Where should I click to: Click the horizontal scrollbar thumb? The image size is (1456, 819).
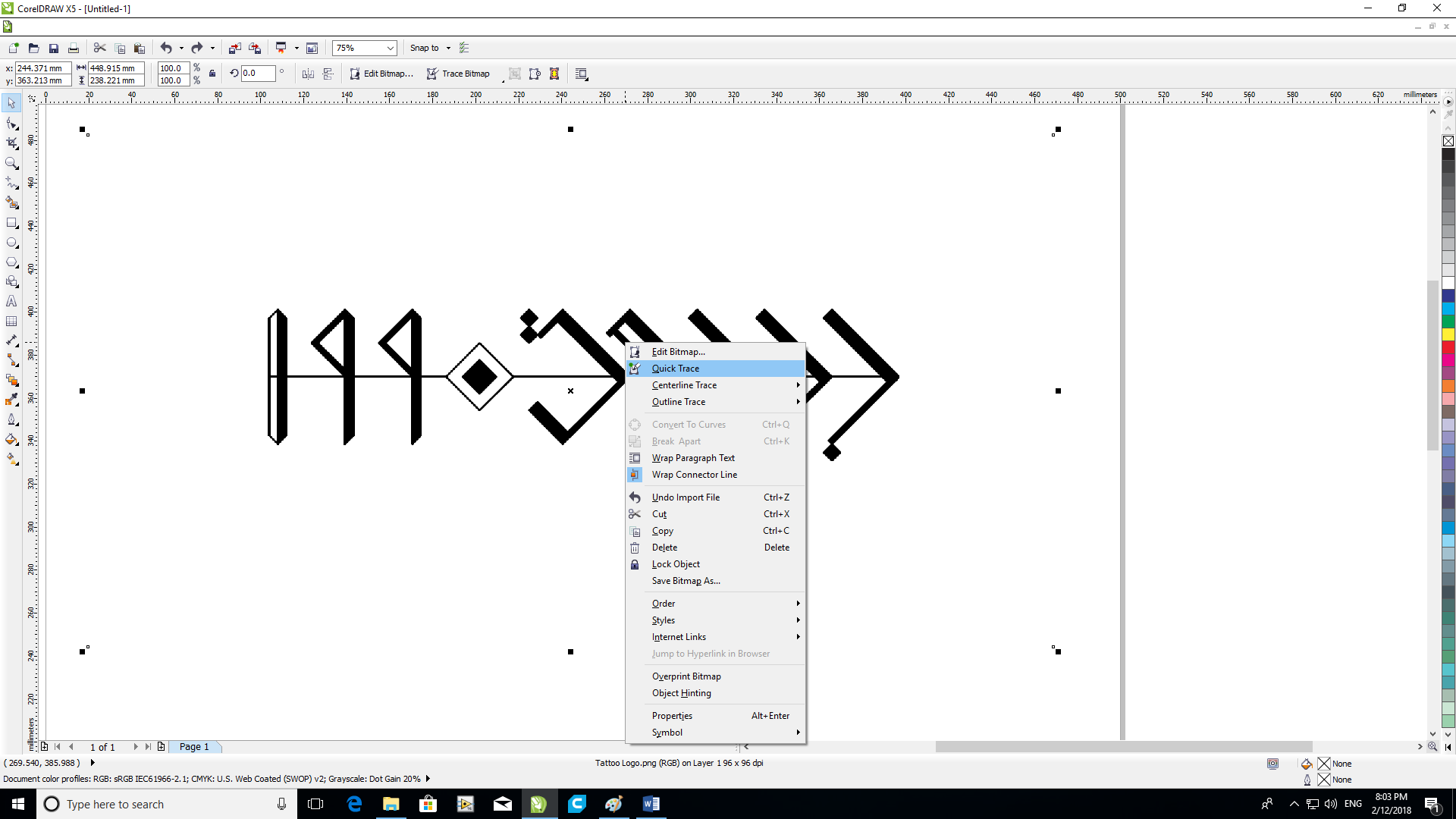[x=1123, y=747]
